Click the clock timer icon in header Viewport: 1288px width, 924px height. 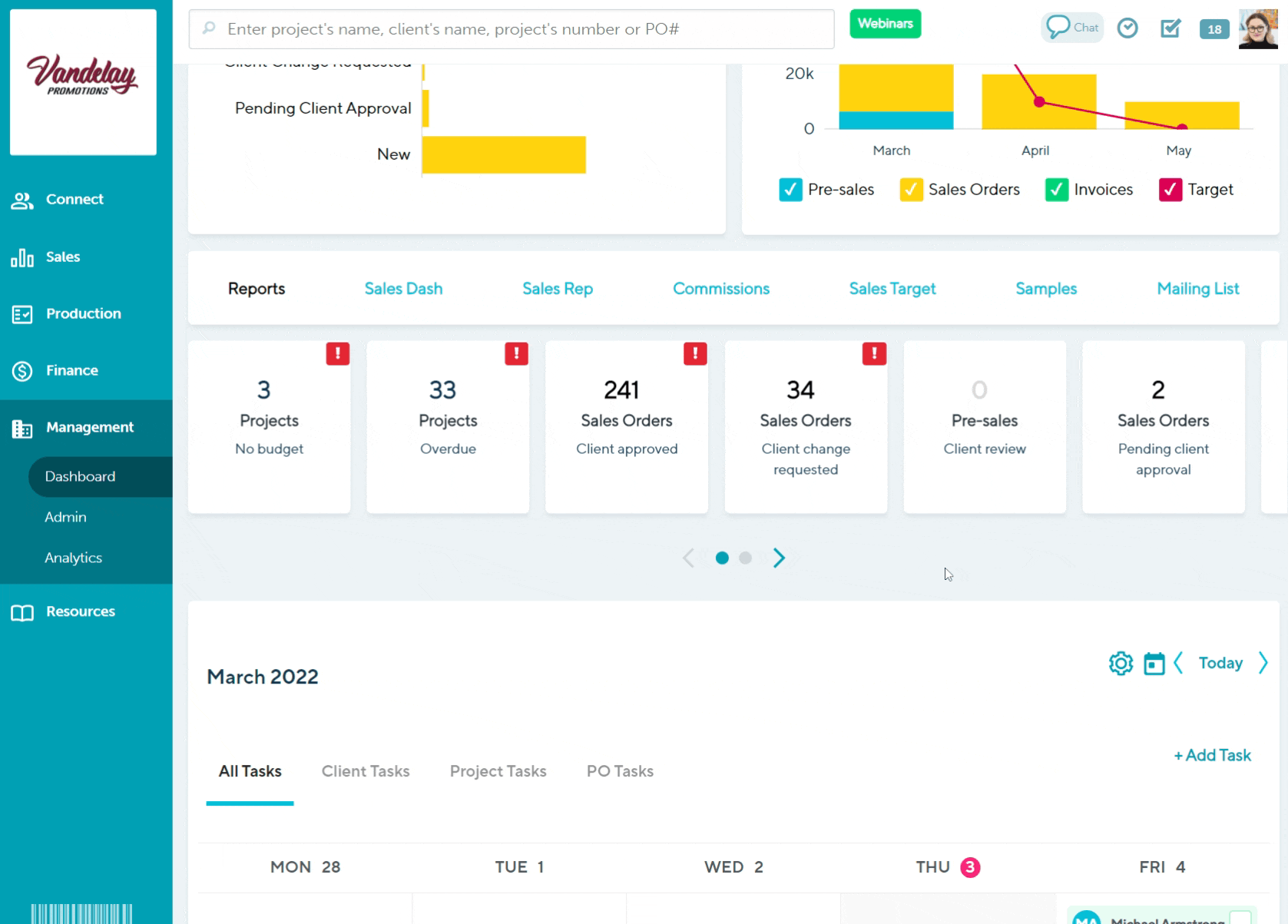click(1127, 28)
